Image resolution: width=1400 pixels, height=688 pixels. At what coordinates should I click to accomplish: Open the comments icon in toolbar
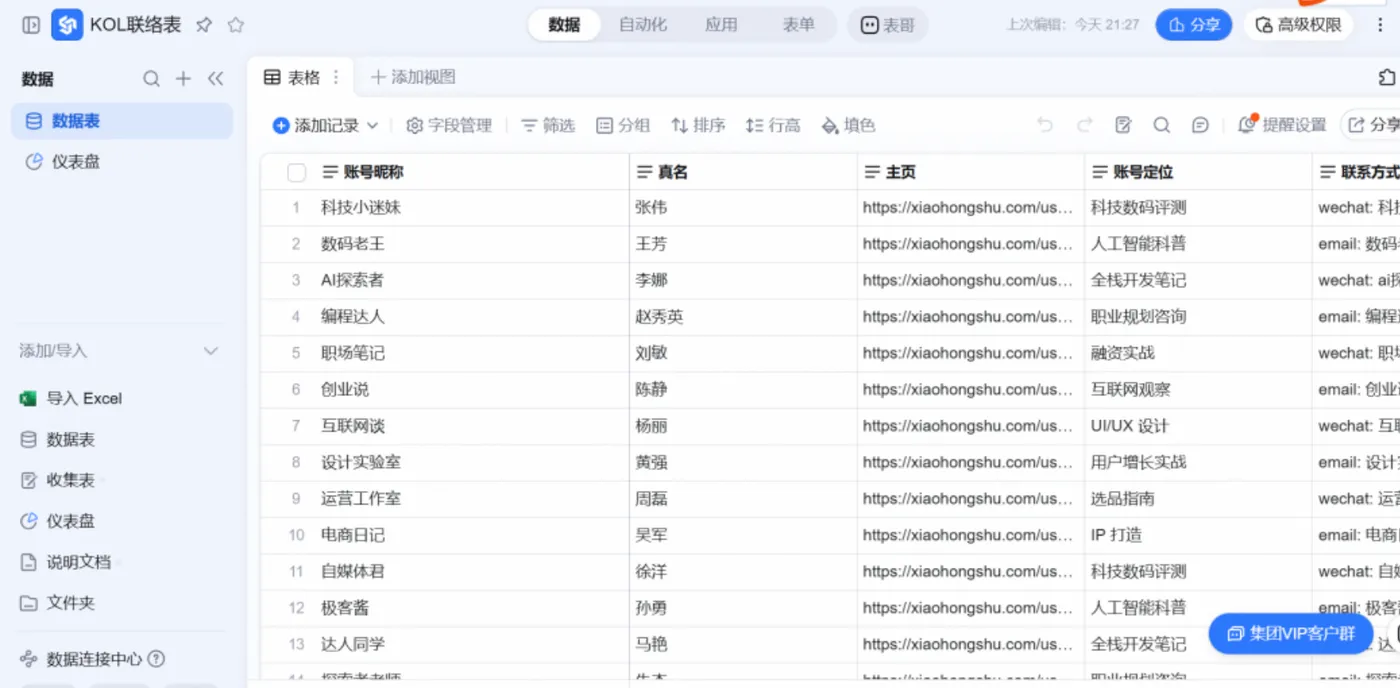coord(1200,125)
